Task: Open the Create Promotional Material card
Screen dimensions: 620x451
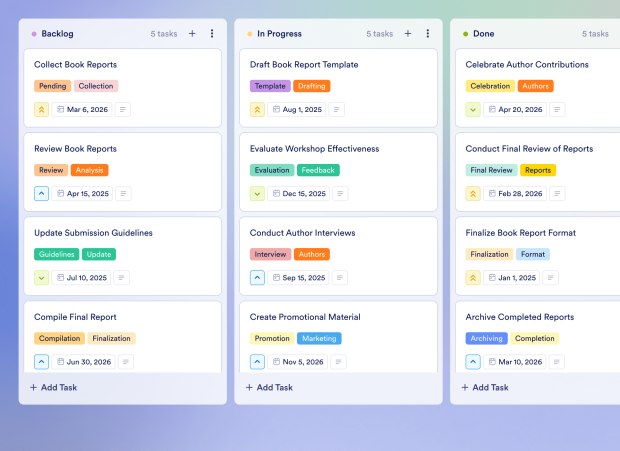Action: point(305,317)
